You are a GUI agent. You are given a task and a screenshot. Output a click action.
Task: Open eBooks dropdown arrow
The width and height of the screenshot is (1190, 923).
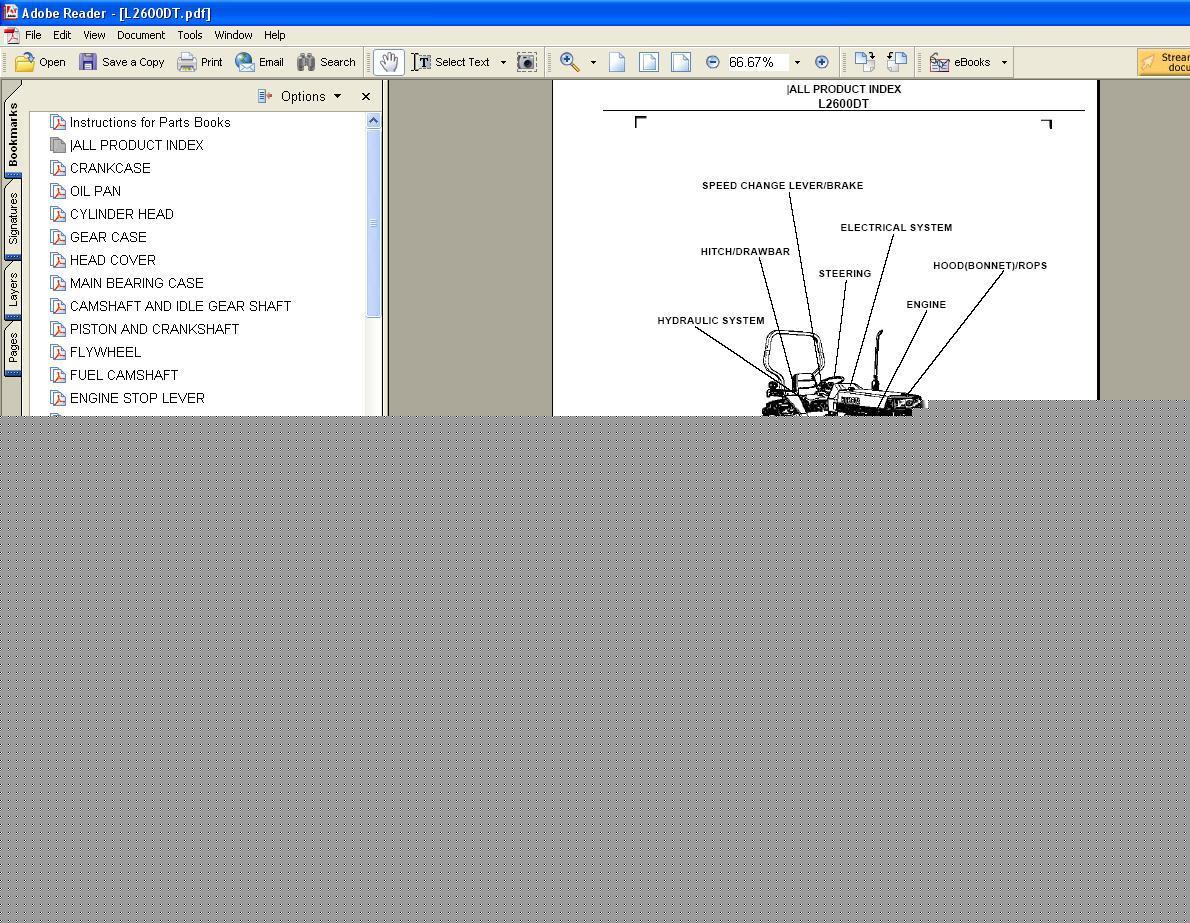tap(1004, 62)
